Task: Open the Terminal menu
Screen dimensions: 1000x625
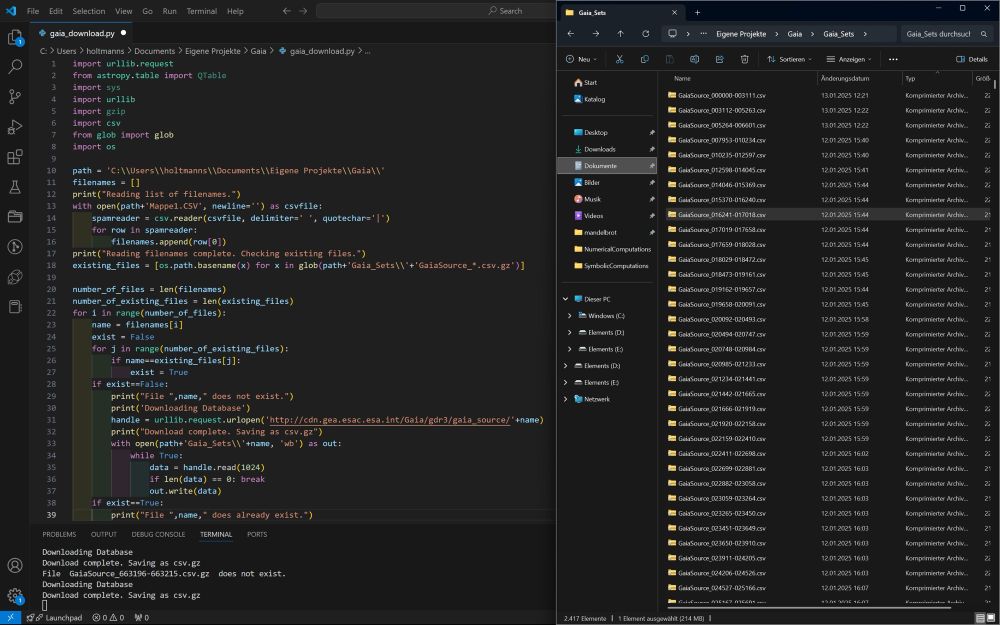Action: pos(202,11)
